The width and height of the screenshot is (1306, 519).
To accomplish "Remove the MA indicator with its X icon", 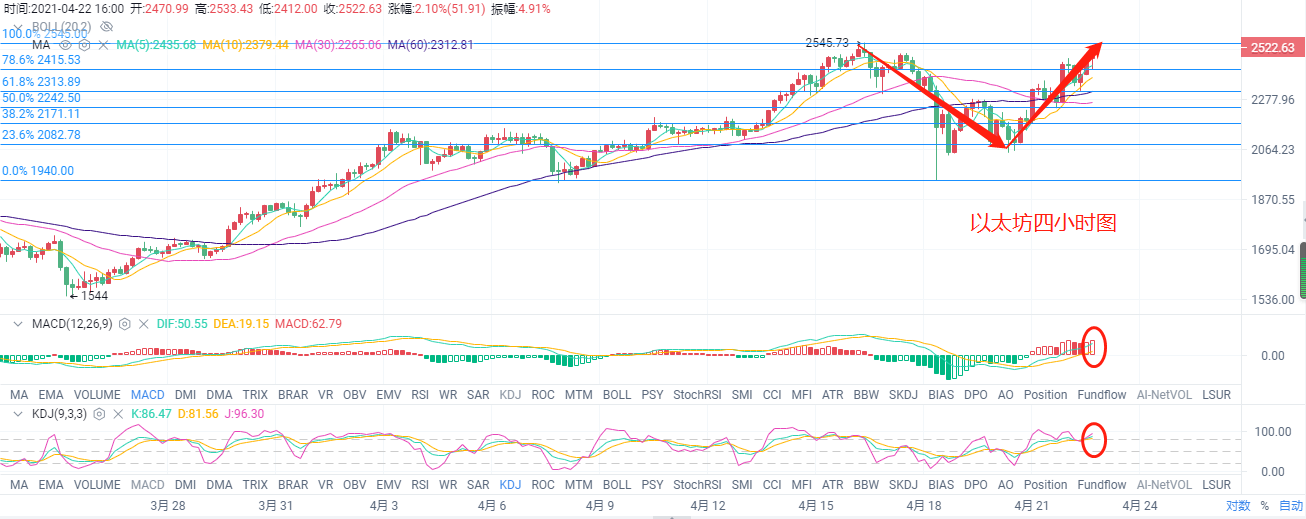I will (103, 45).
